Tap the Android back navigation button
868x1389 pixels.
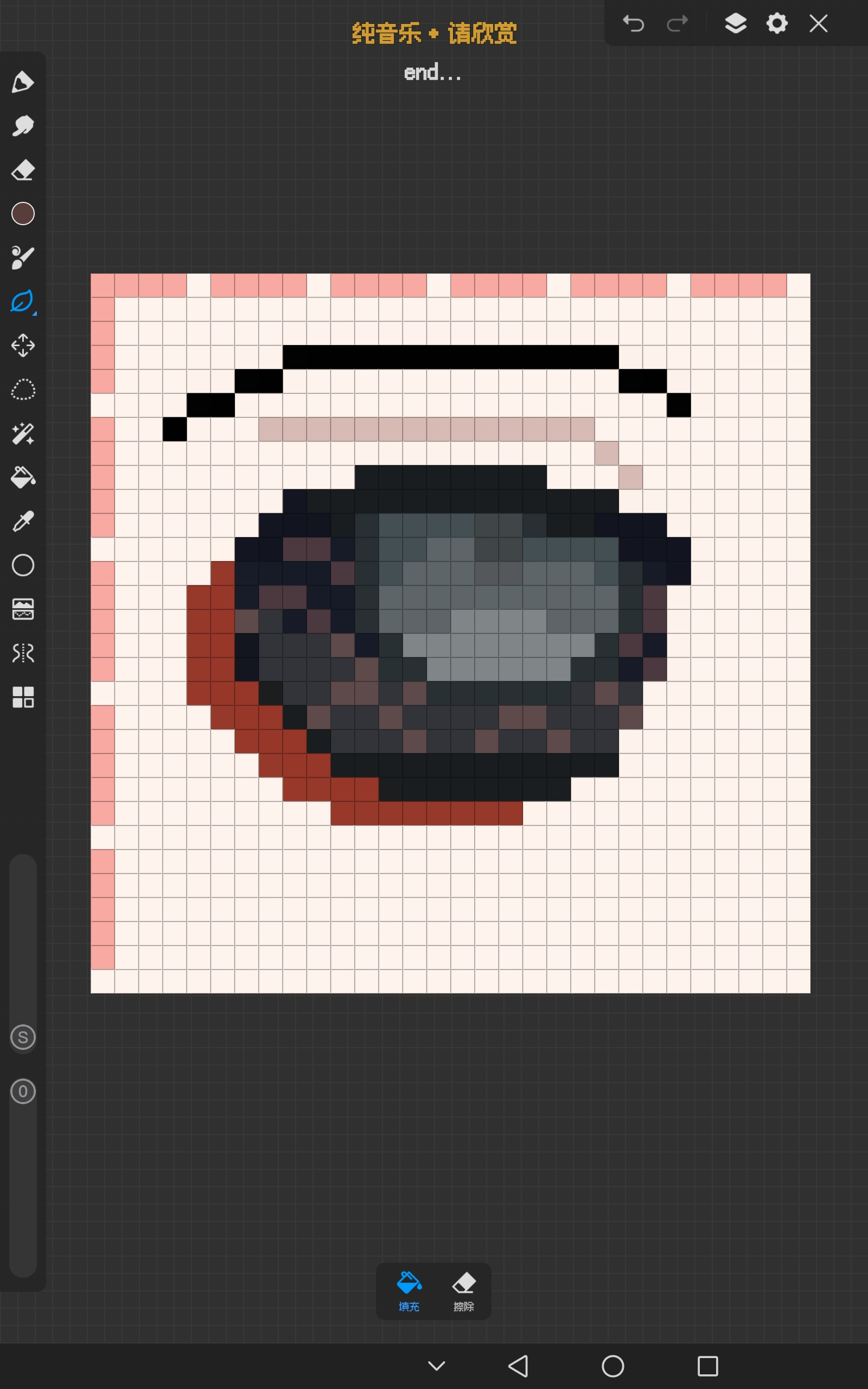(x=519, y=1366)
